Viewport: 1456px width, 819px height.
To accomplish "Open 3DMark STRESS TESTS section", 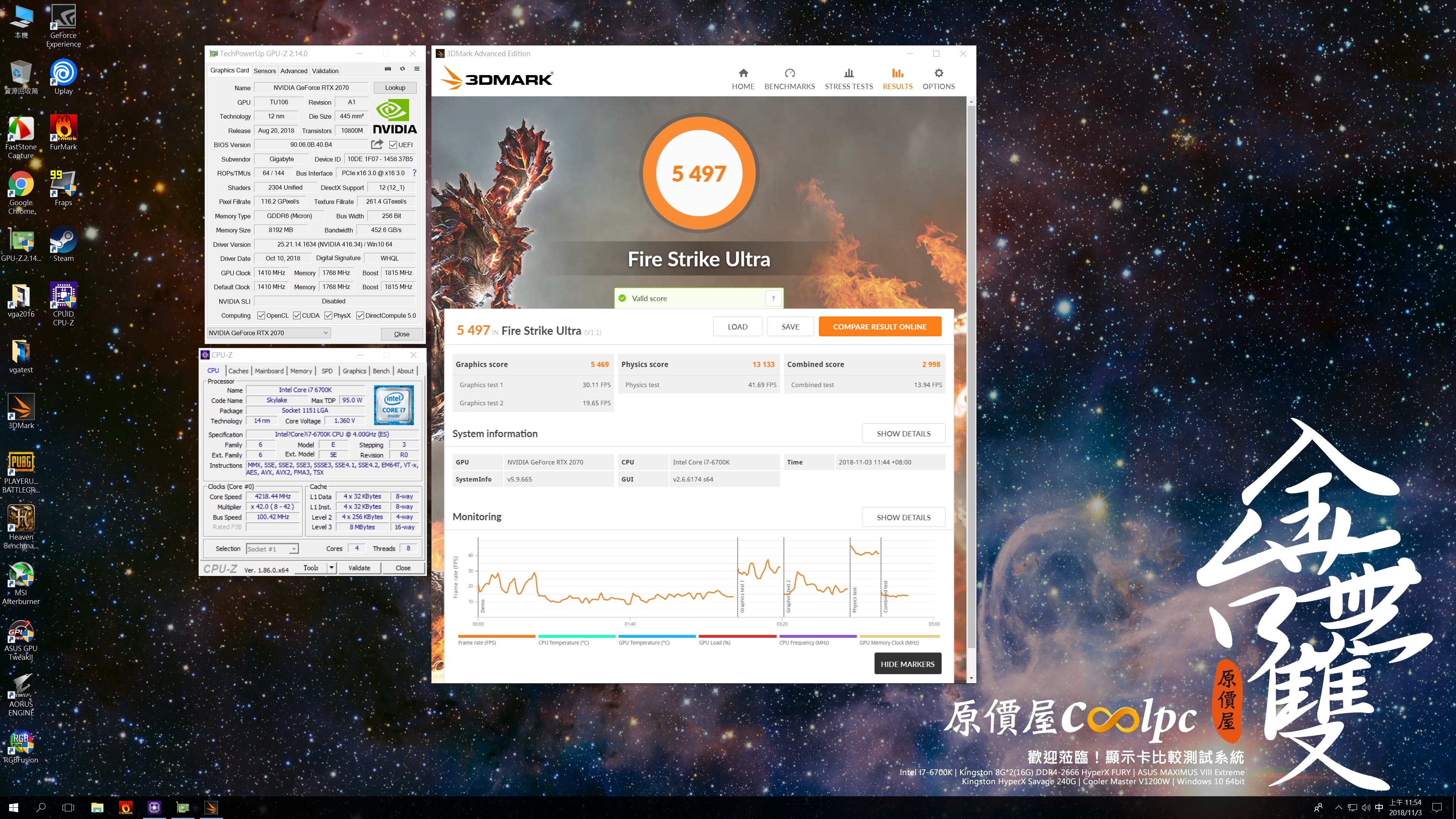I will coord(849,79).
